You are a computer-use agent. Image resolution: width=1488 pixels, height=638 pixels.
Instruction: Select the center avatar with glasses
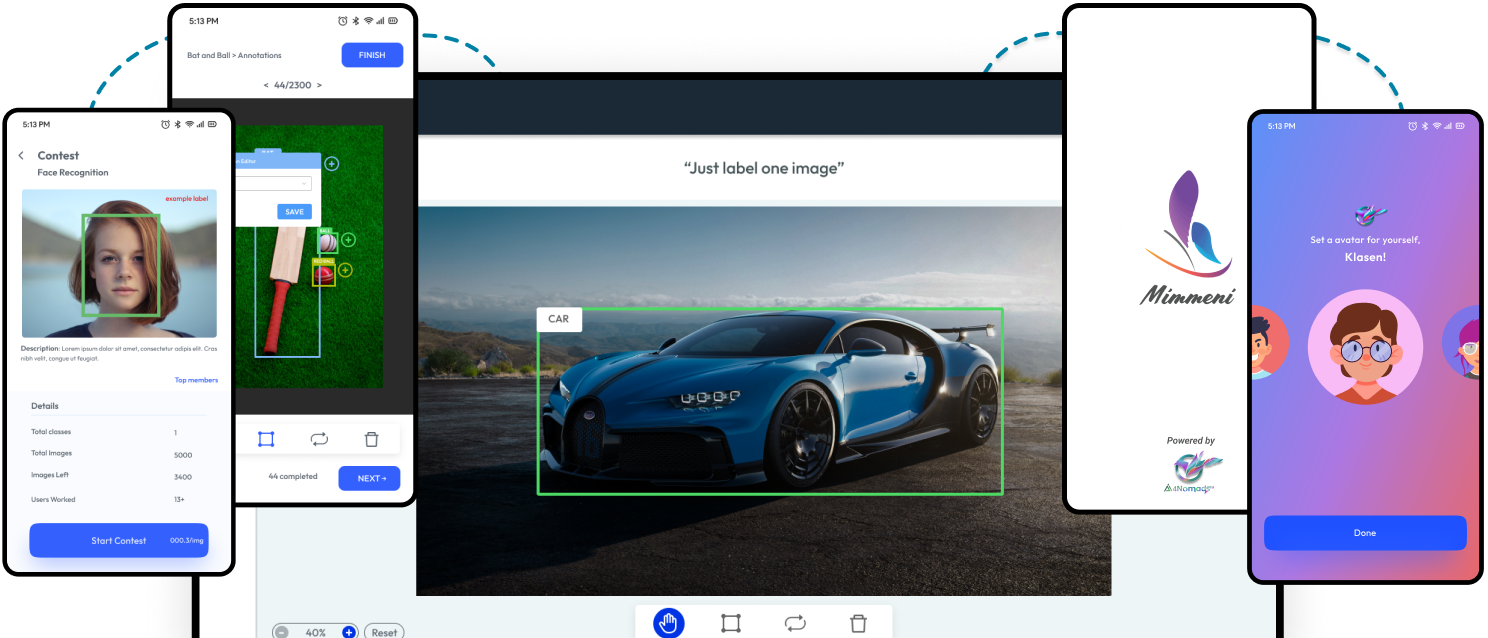point(1365,347)
